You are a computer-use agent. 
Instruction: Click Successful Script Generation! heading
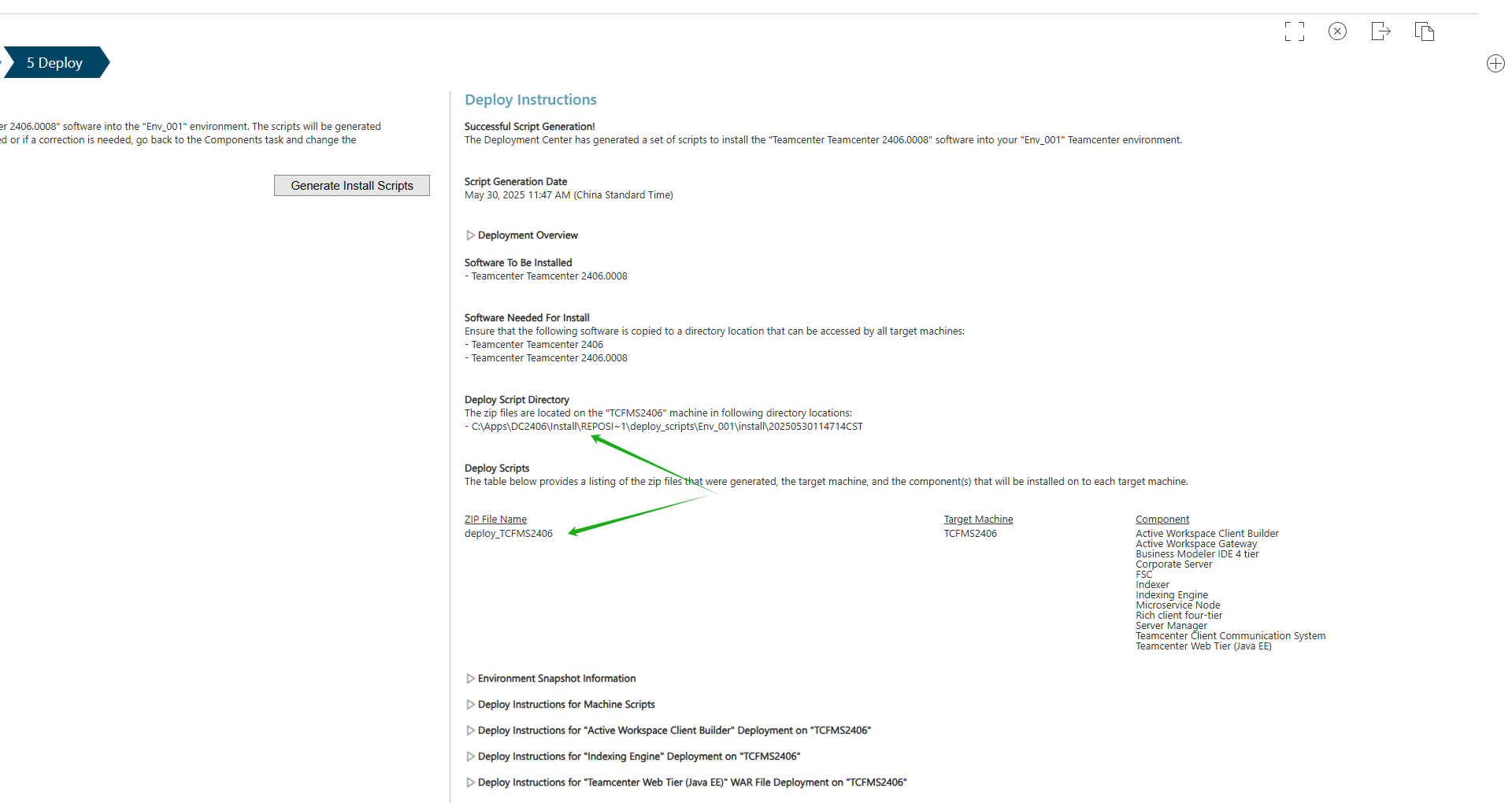[530, 127]
